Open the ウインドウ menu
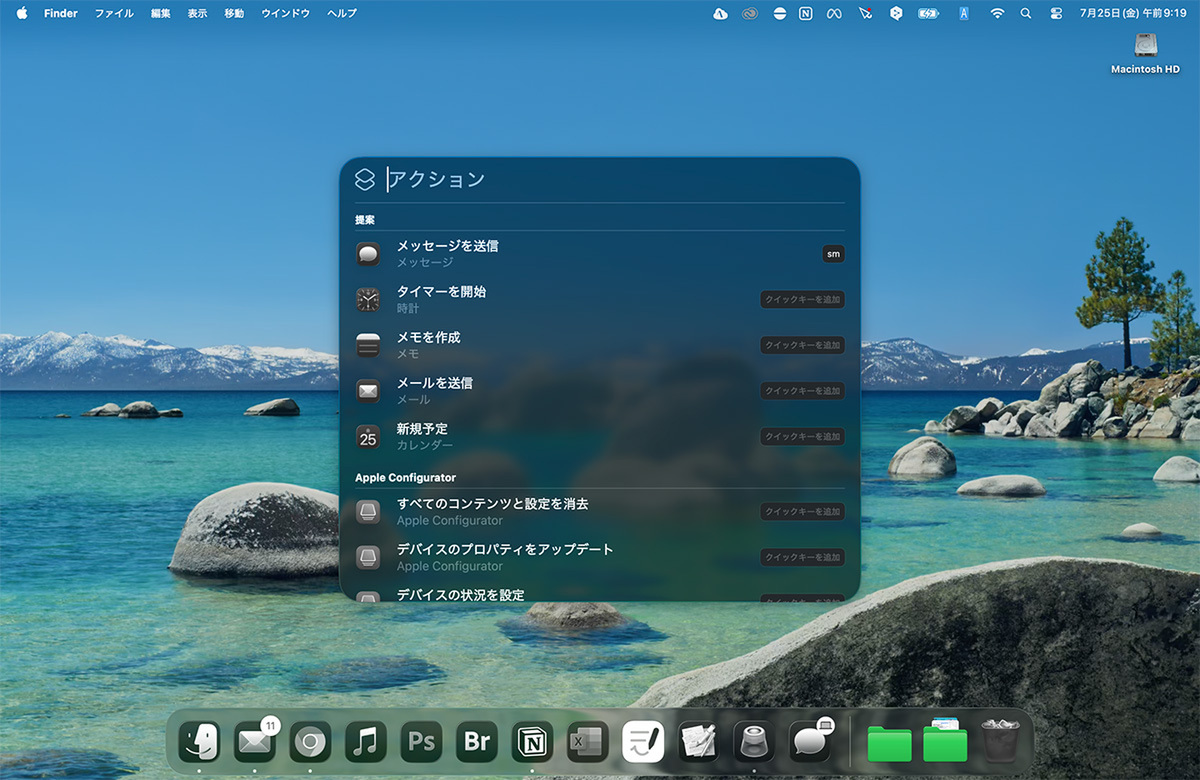Image resolution: width=1200 pixels, height=780 pixels. tap(285, 14)
